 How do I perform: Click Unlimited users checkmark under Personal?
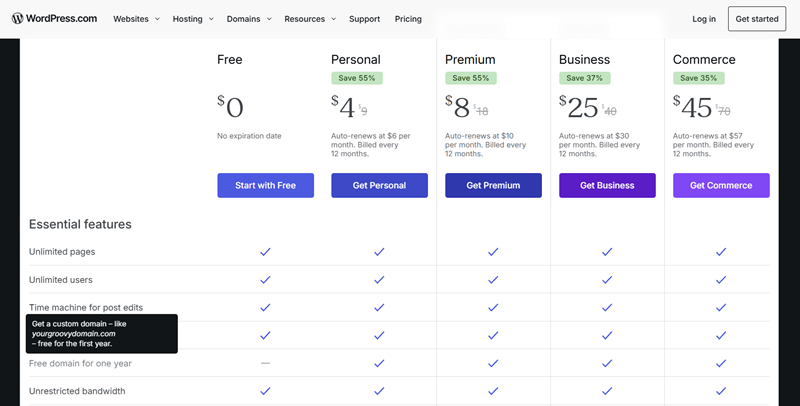pos(379,280)
